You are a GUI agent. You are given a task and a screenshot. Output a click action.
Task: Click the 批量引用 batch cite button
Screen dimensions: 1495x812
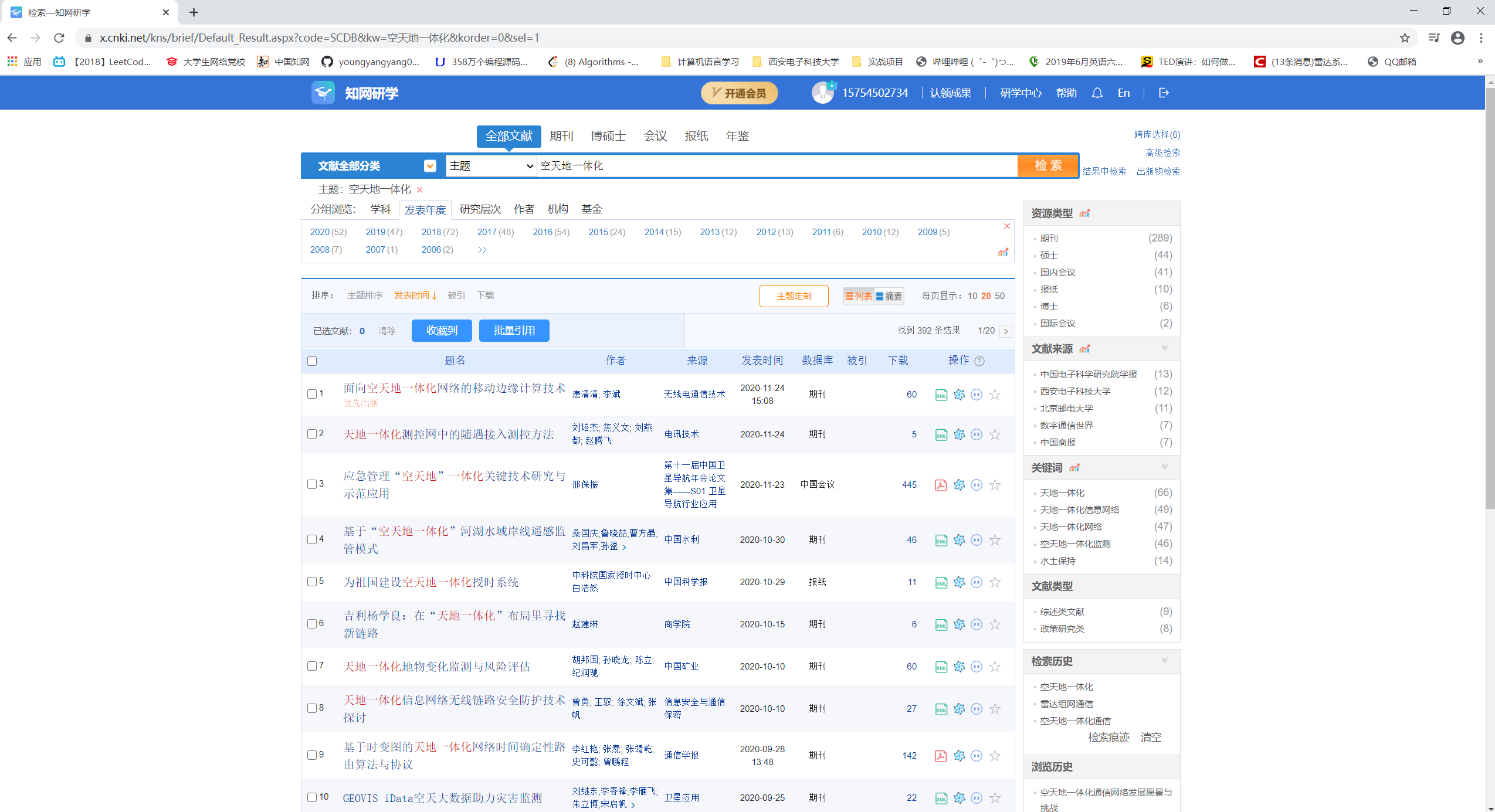[514, 330]
